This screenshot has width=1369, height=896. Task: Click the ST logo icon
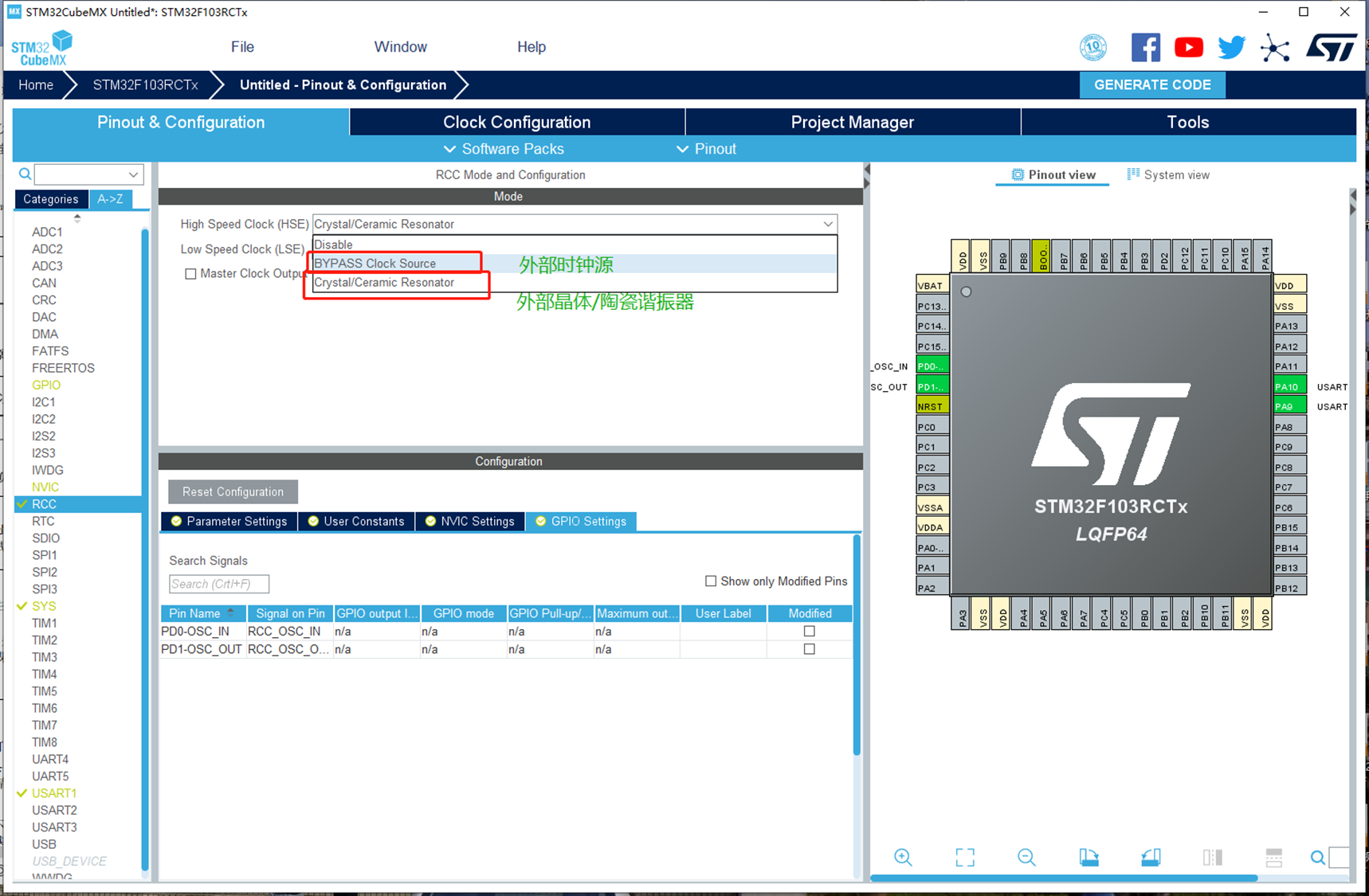tap(1331, 47)
